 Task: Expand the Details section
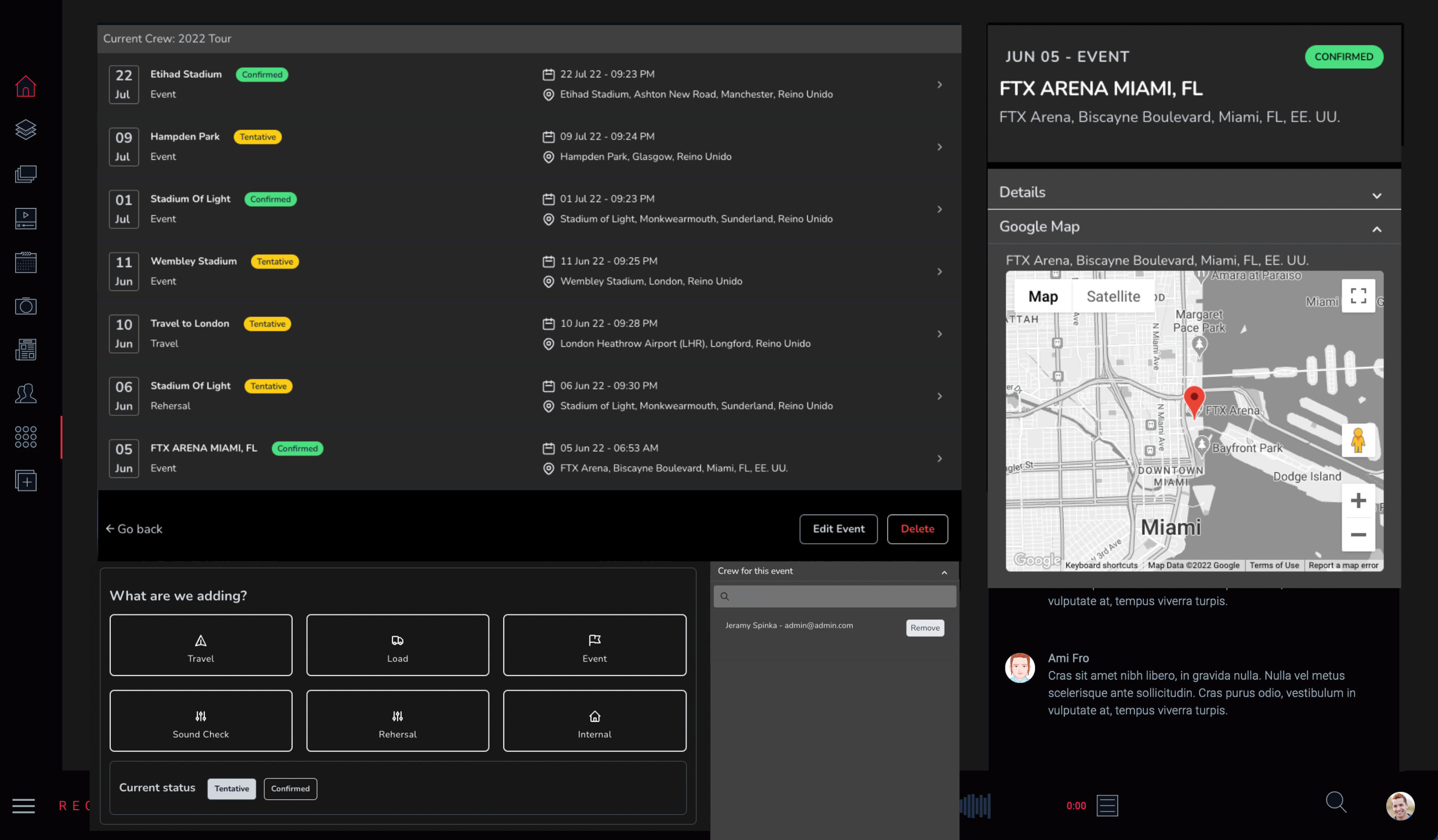tap(1376, 195)
